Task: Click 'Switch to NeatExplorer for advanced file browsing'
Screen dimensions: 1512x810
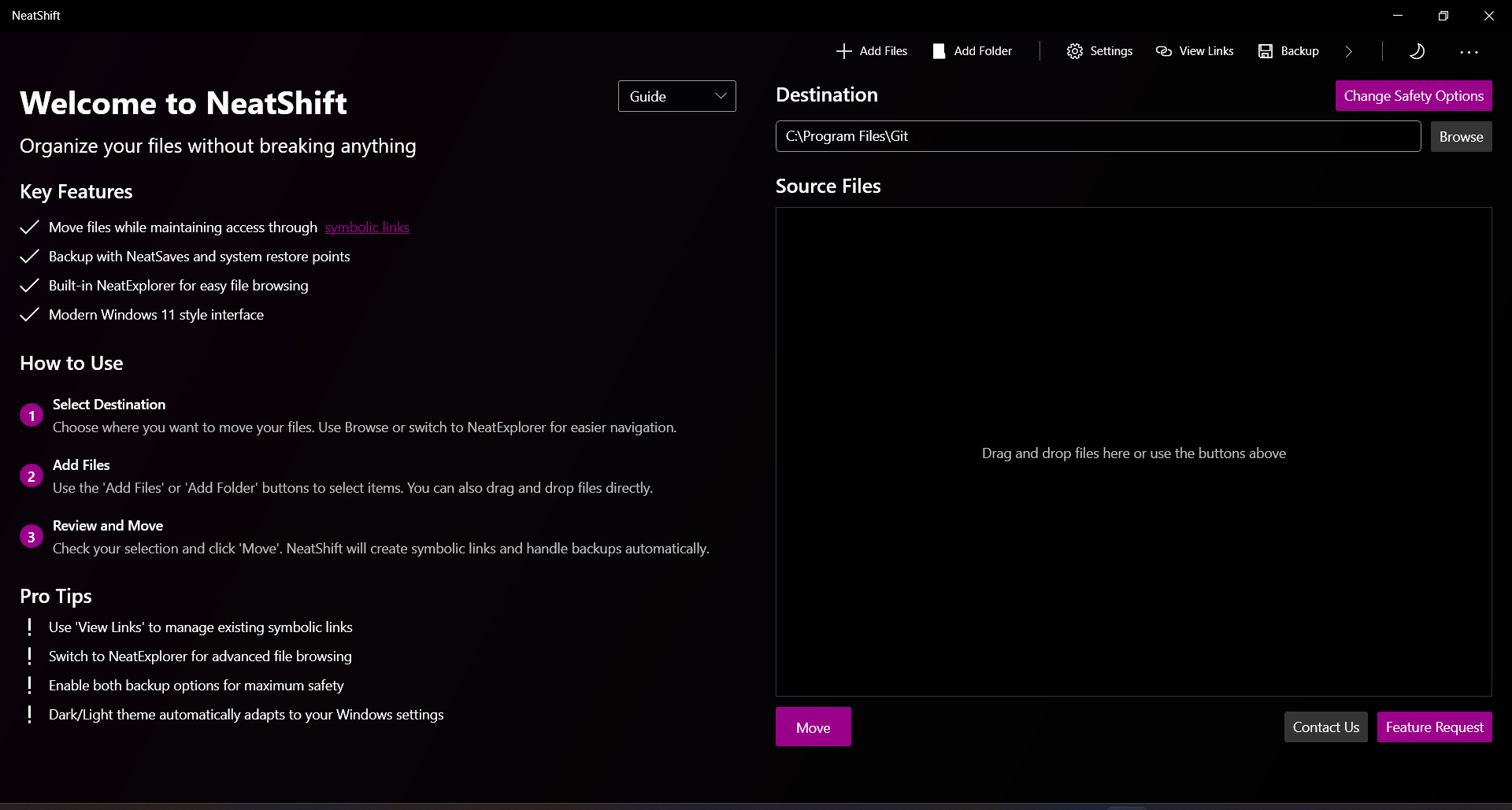Action: pyautogui.click(x=200, y=657)
